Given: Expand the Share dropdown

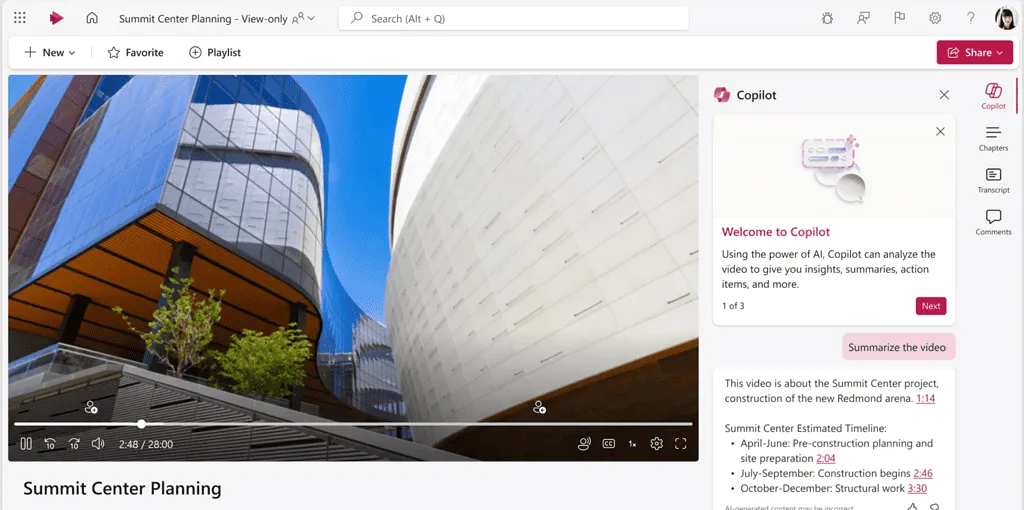Looking at the screenshot, I should [974, 52].
